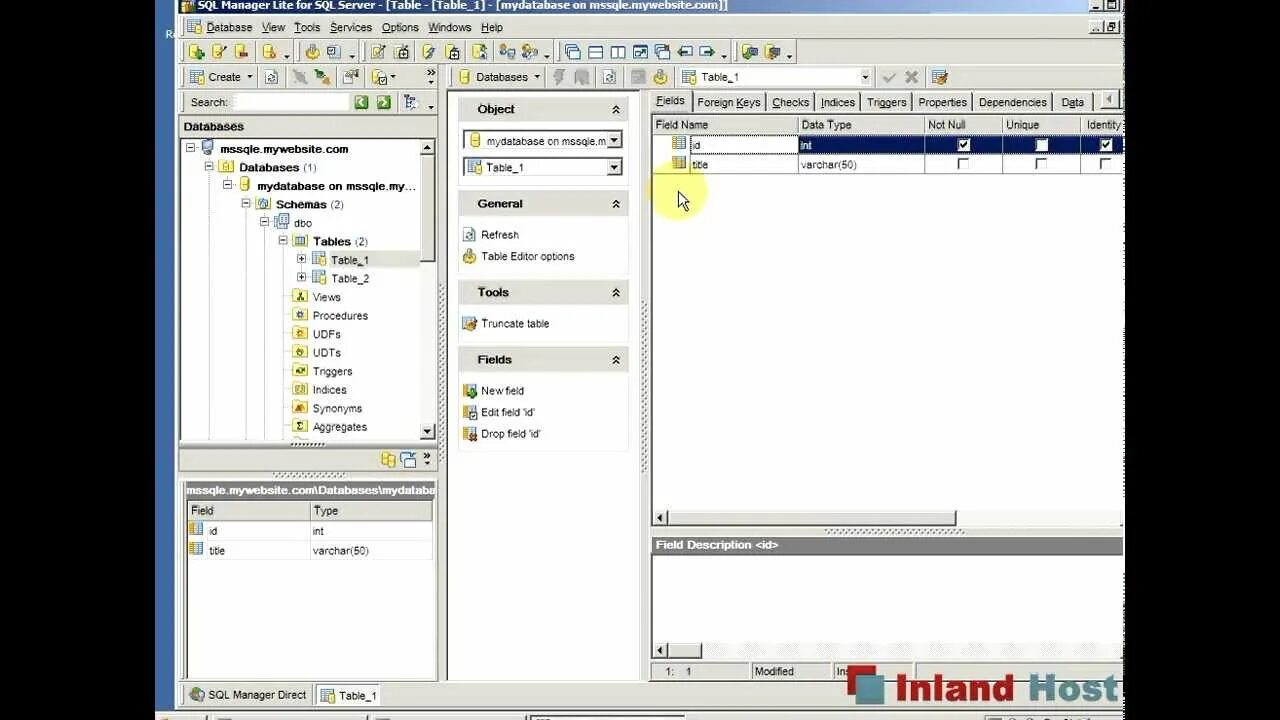Add a New field
Screen dimensions: 1280x720
point(502,391)
